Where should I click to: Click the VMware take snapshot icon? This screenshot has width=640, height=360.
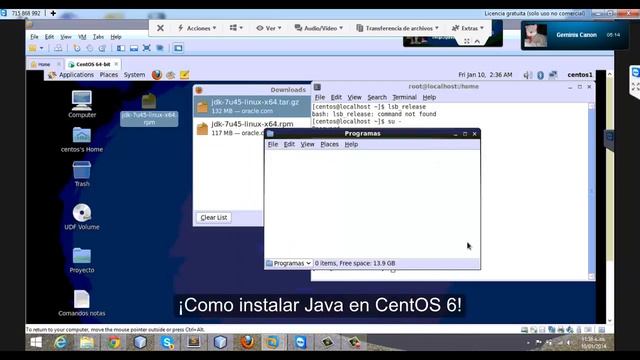pos(77,48)
